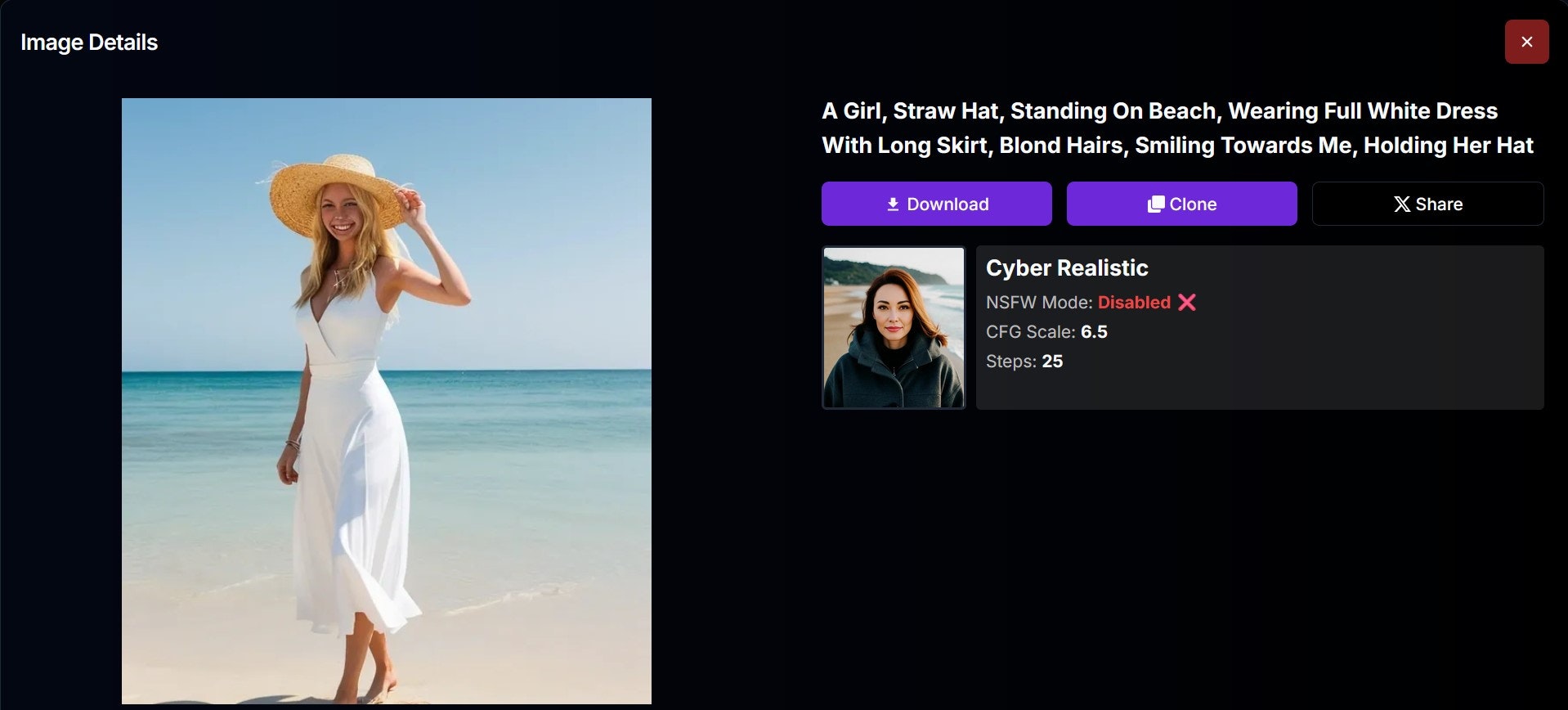Click the Image Details heading
This screenshot has width=1568, height=710.
pos(89,43)
